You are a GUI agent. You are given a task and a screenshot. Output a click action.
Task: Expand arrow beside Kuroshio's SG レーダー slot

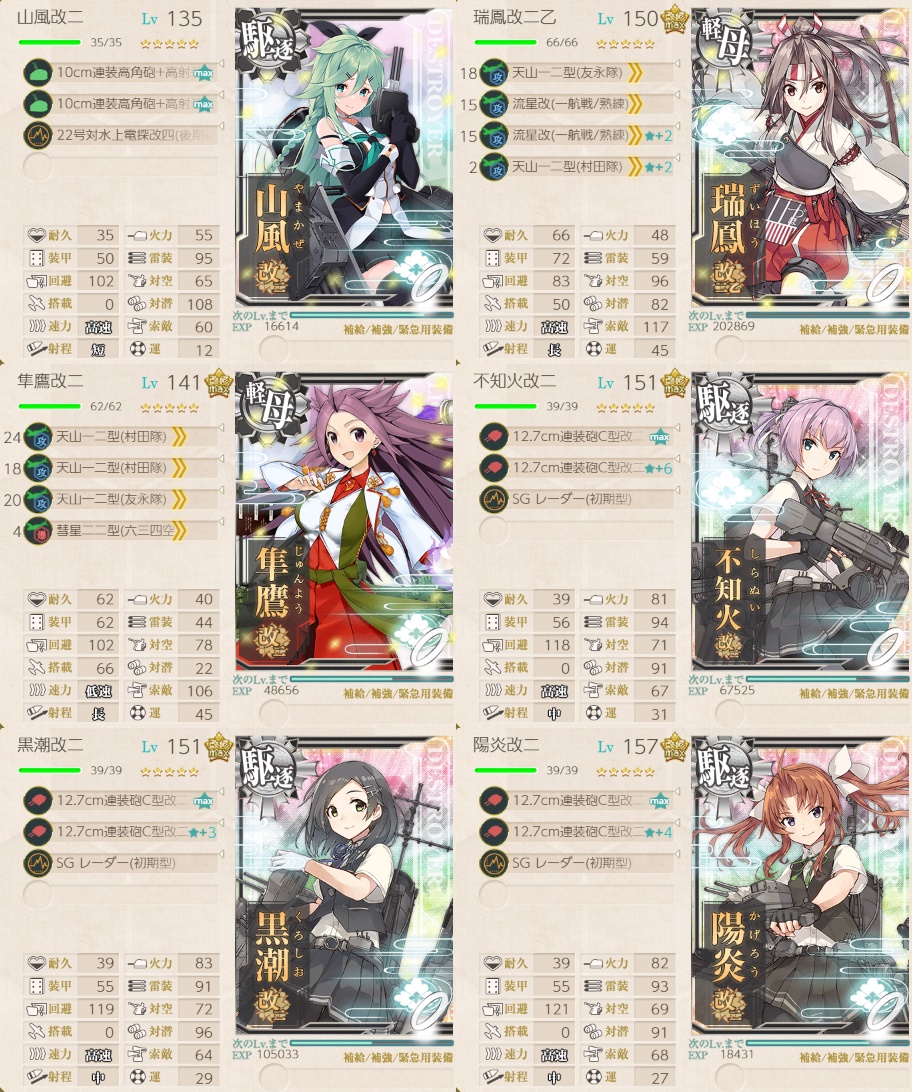(221, 854)
